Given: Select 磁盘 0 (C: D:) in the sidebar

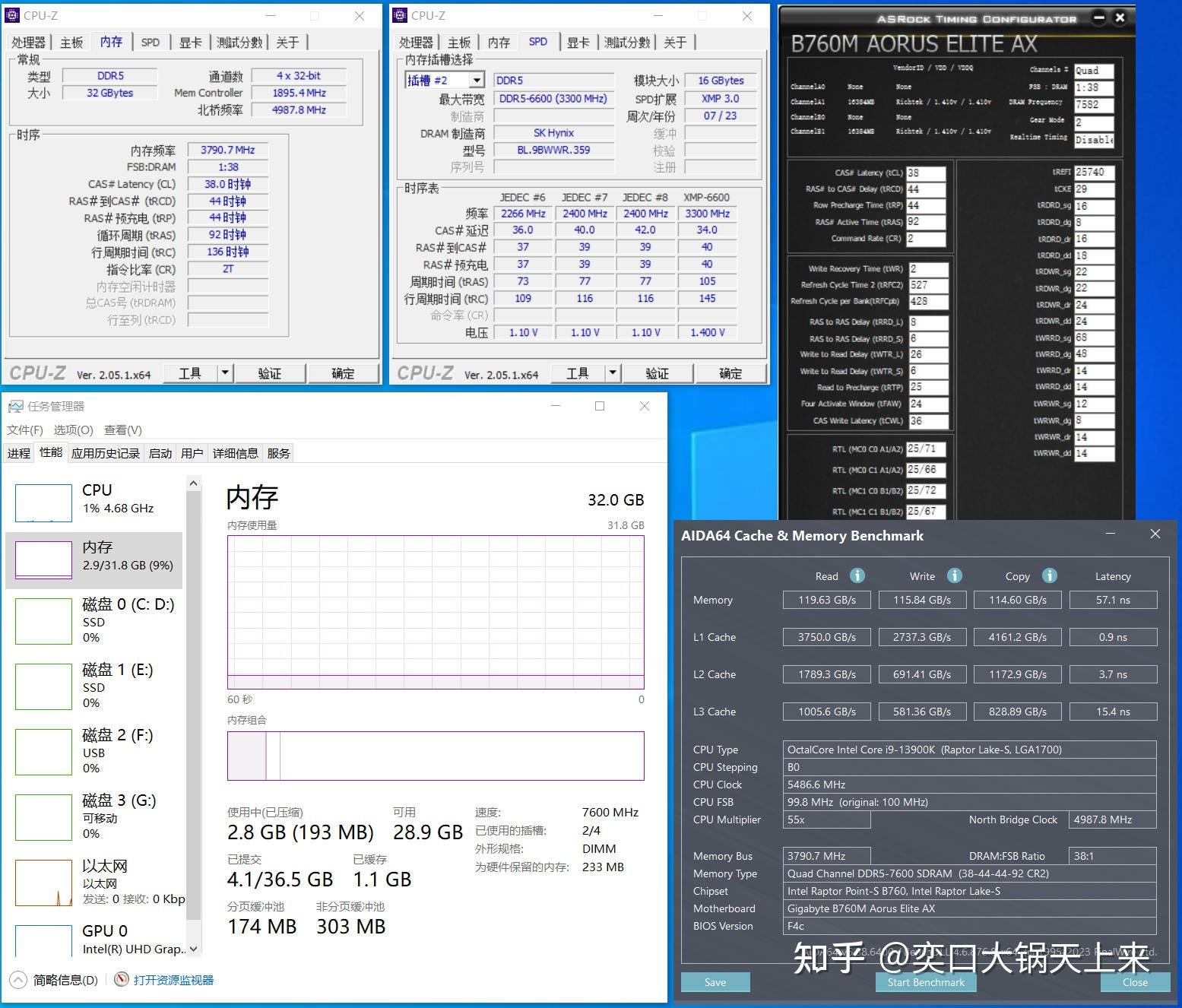Looking at the screenshot, I should pos(94,621).
